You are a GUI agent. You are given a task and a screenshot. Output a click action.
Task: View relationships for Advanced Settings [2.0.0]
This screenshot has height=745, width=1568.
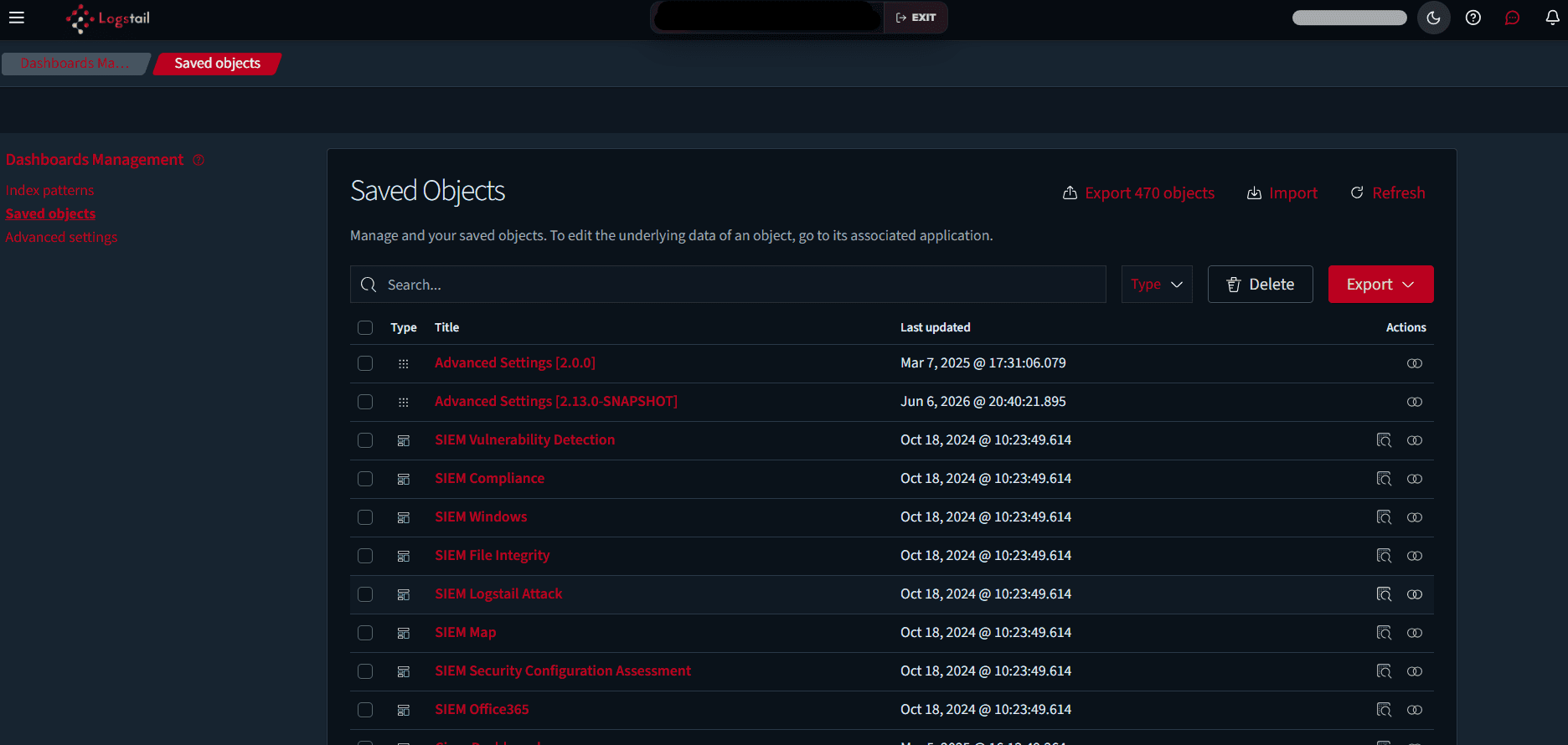1415,363
